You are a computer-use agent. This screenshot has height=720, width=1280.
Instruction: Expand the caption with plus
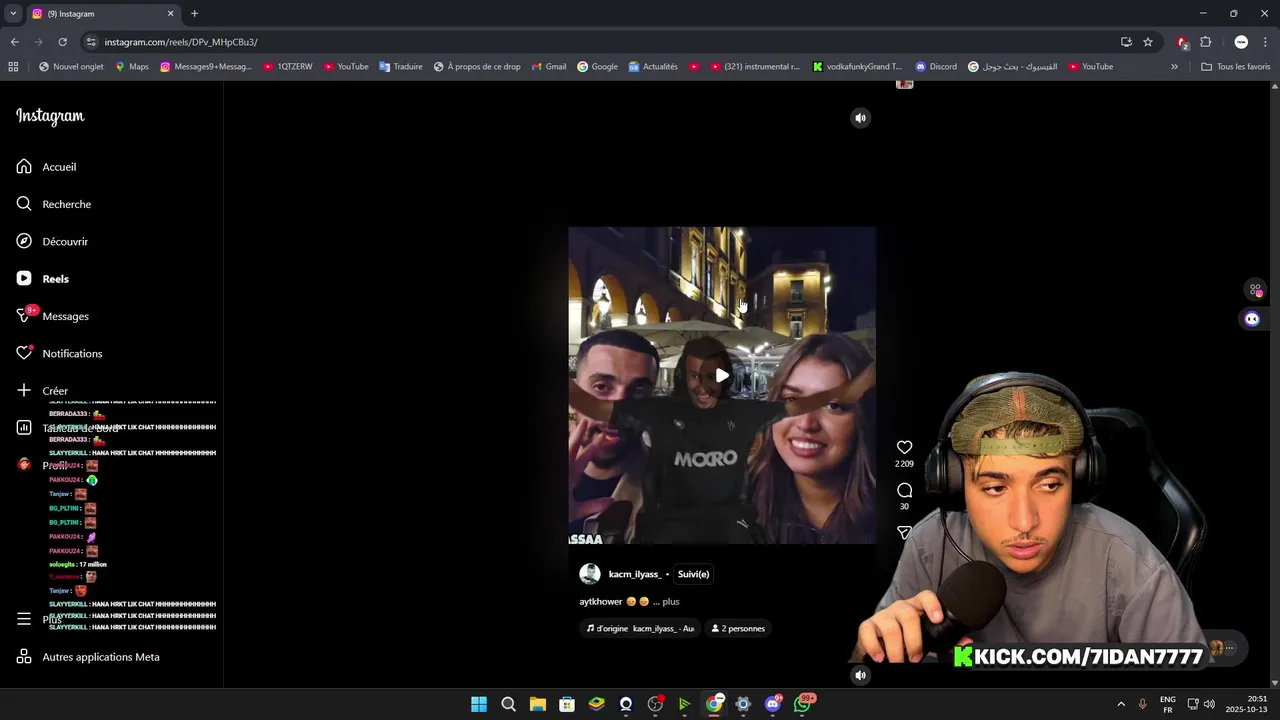coord(670,602)
